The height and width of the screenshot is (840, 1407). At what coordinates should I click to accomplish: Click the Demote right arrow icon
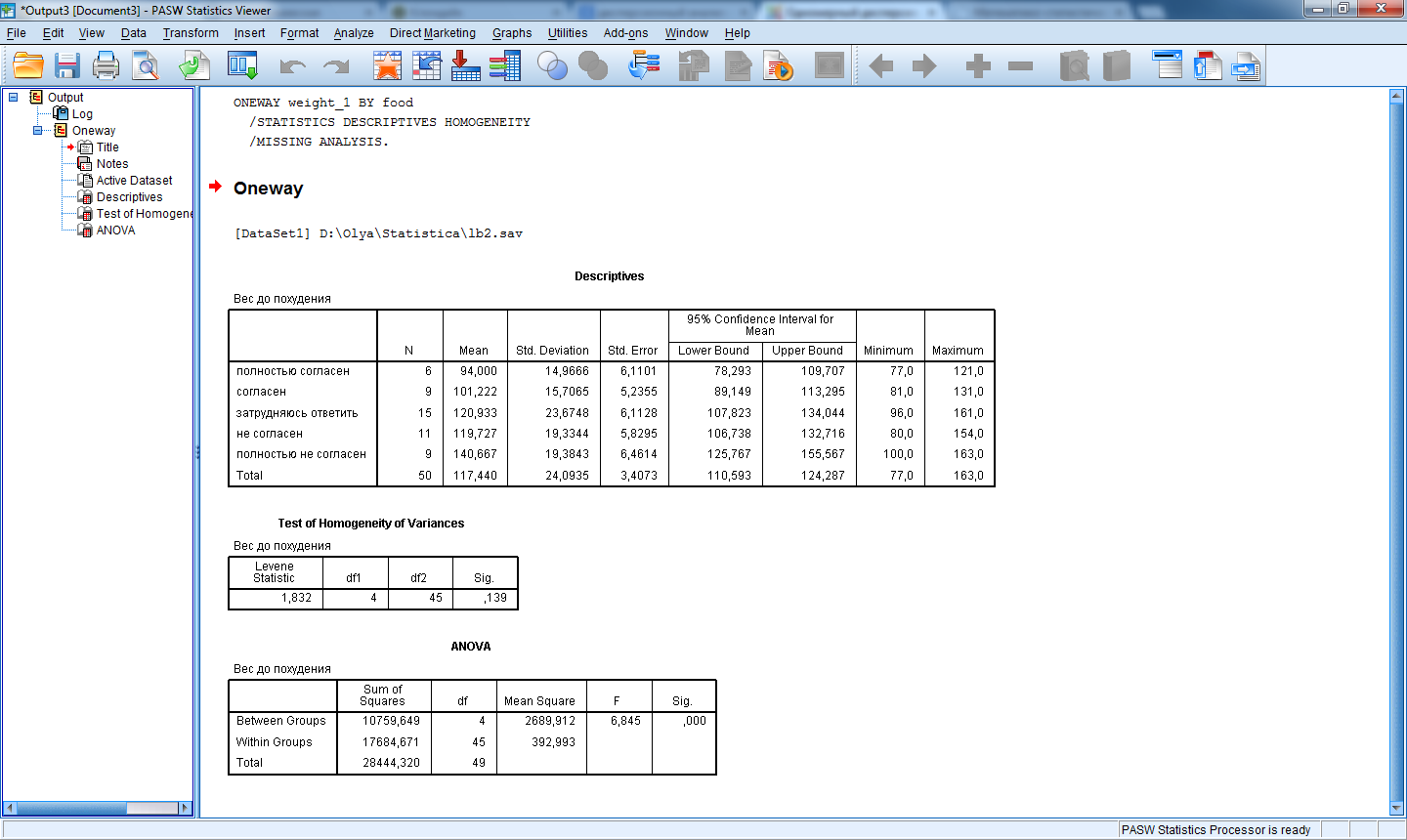(x=924, y=66)
